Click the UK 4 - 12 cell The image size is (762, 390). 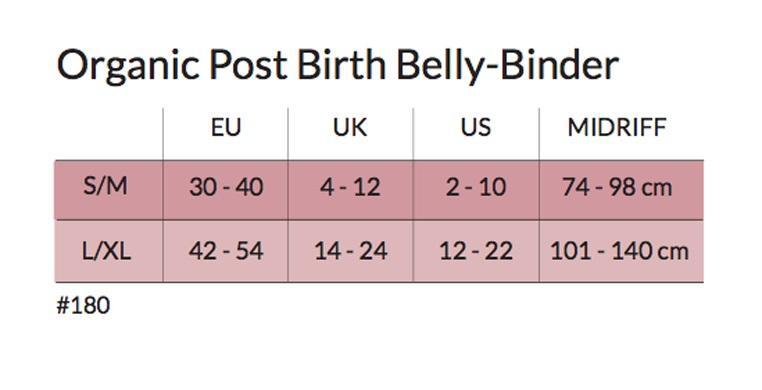[350, 187]
